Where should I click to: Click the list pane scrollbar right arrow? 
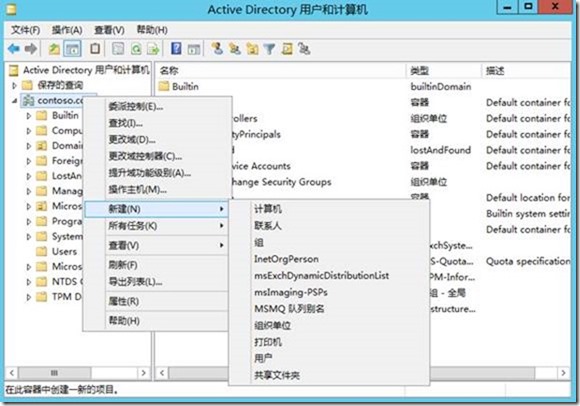coord(564,373)
